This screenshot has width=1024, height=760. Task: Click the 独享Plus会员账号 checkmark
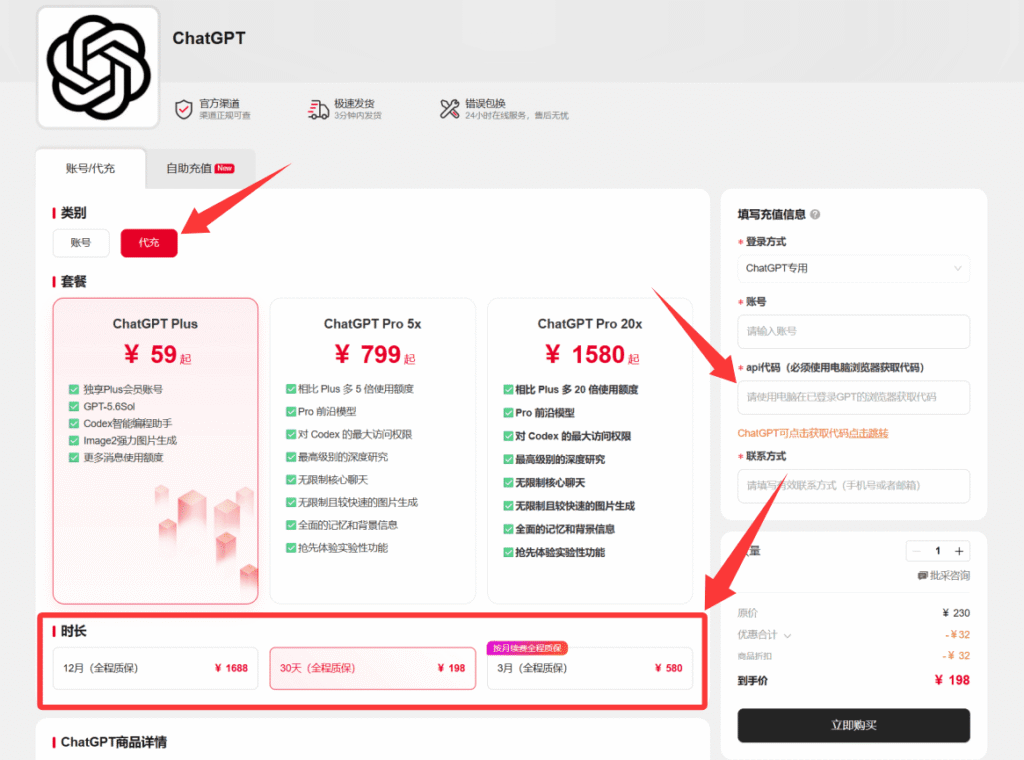[74, 390]
